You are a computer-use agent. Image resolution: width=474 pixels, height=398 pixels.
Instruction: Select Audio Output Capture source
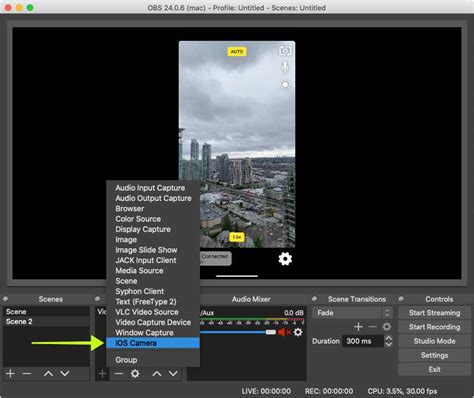(x=153, y=198)
